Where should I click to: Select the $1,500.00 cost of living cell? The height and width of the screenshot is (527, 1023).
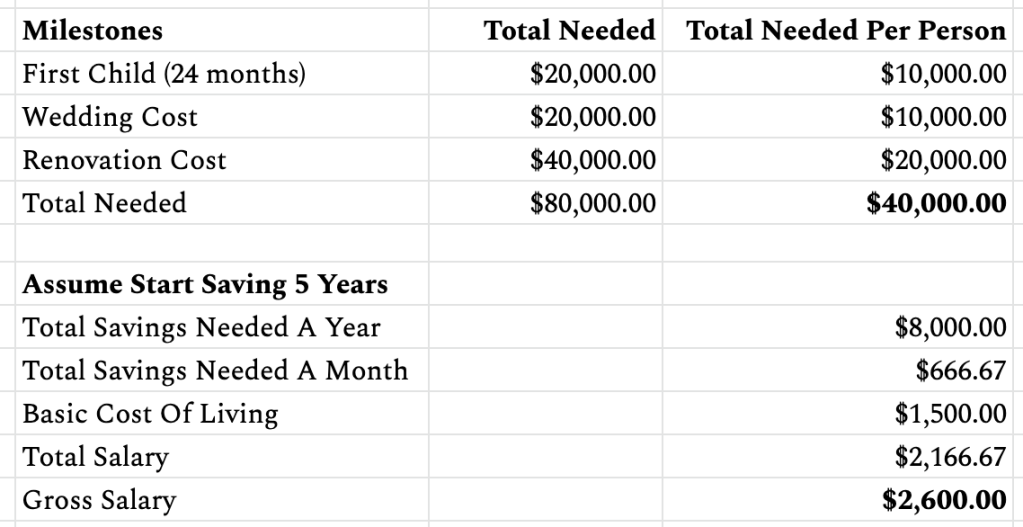950,413
